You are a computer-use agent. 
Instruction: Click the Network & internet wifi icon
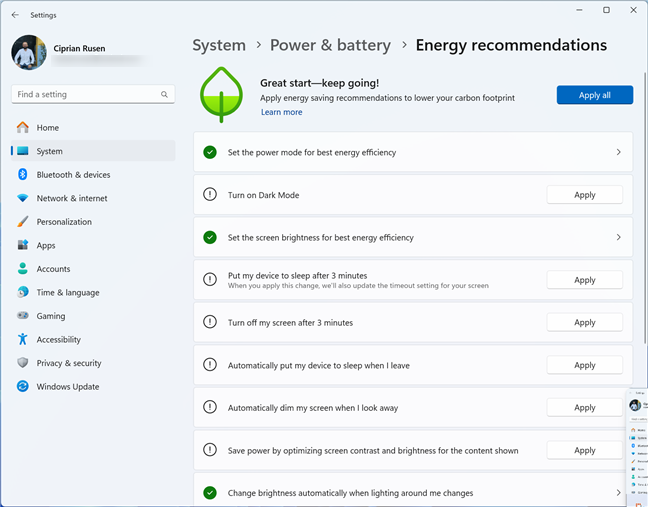tap(23, 198)
